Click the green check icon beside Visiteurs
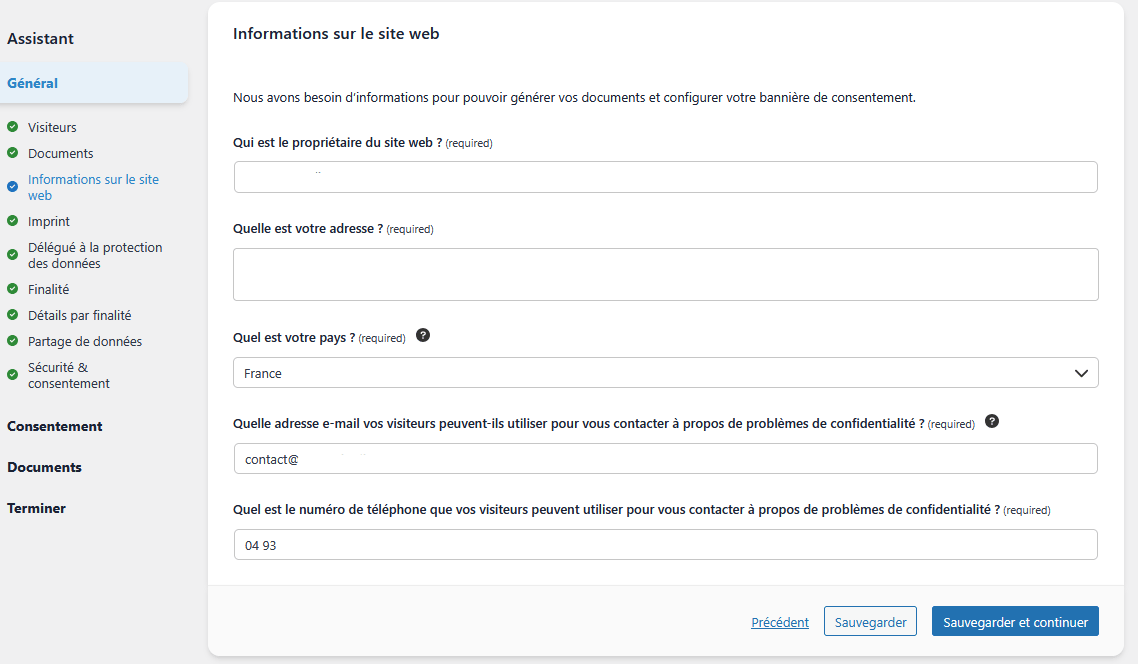Screen dimensions: 1138x664 12,128
